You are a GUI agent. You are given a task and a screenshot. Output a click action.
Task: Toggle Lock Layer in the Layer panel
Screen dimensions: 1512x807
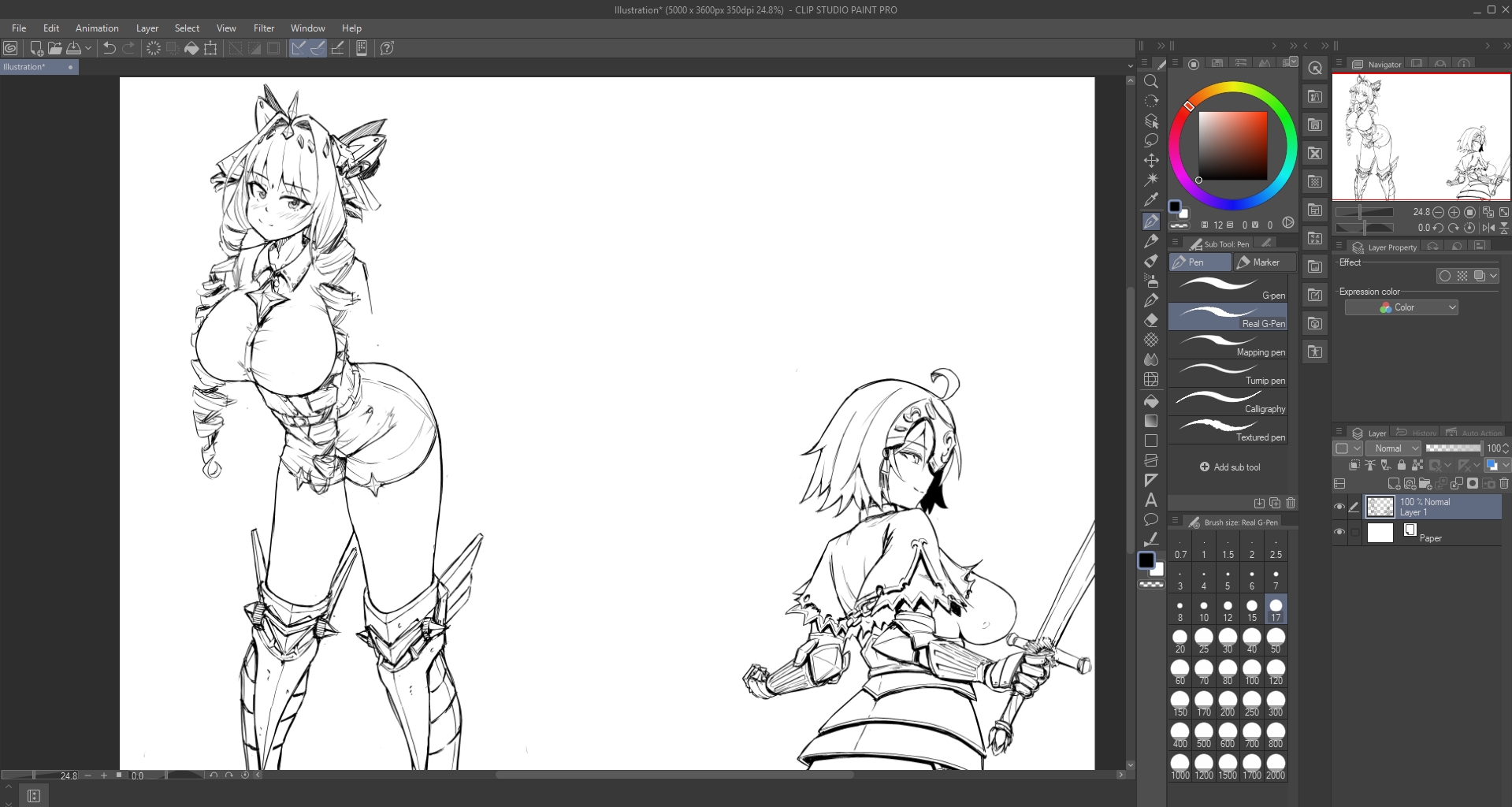coord(1402,465)
